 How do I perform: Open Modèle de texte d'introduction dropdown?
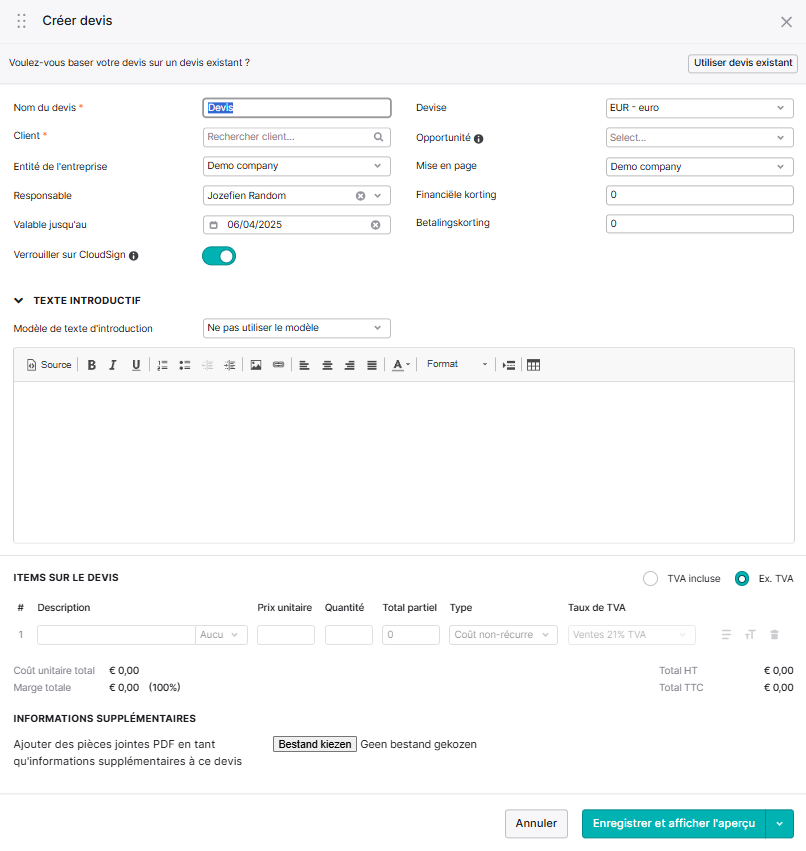click(x=297, y=328)
